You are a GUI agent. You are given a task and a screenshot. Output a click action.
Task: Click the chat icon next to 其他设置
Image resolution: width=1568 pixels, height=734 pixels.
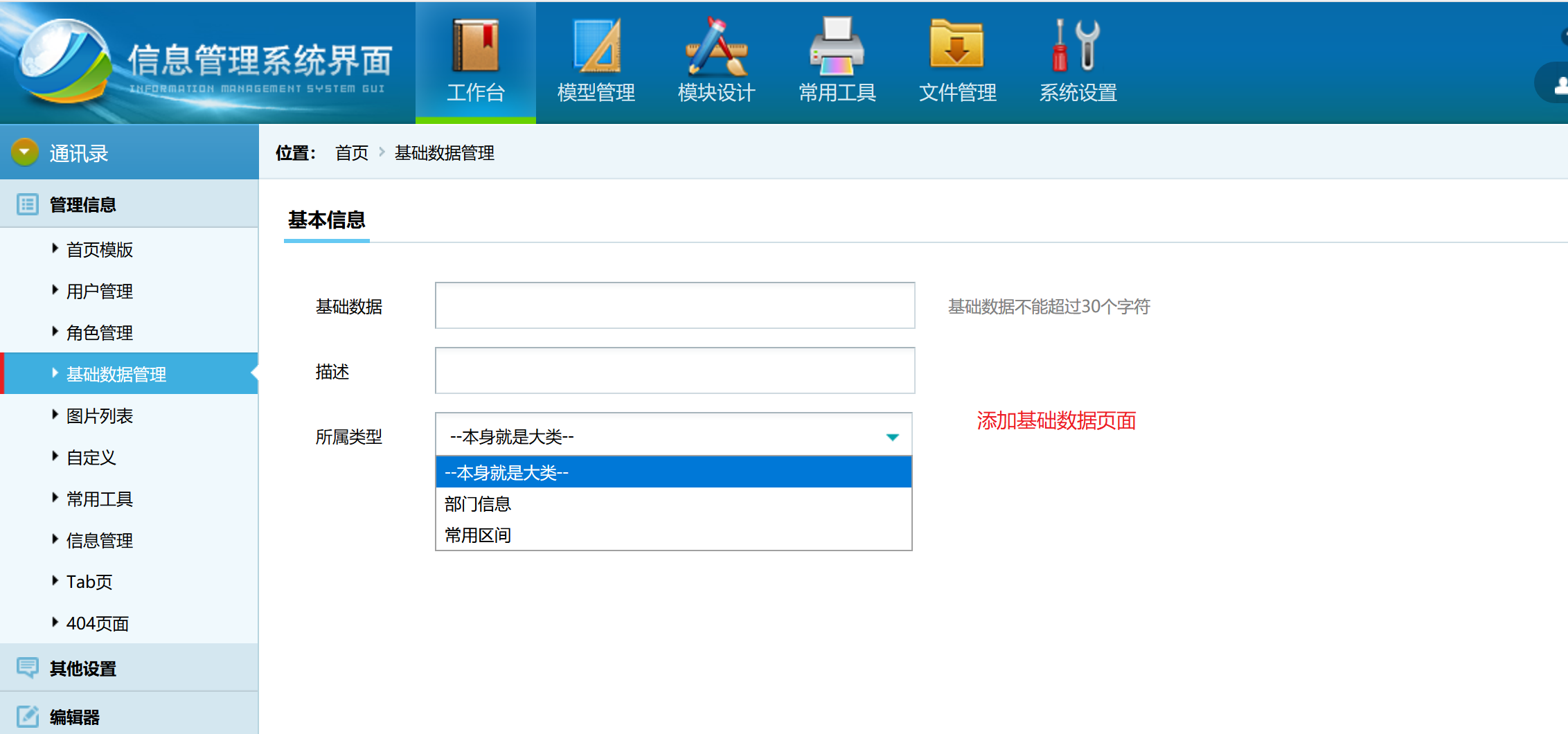pyautogui.click(x=28, y=668)
